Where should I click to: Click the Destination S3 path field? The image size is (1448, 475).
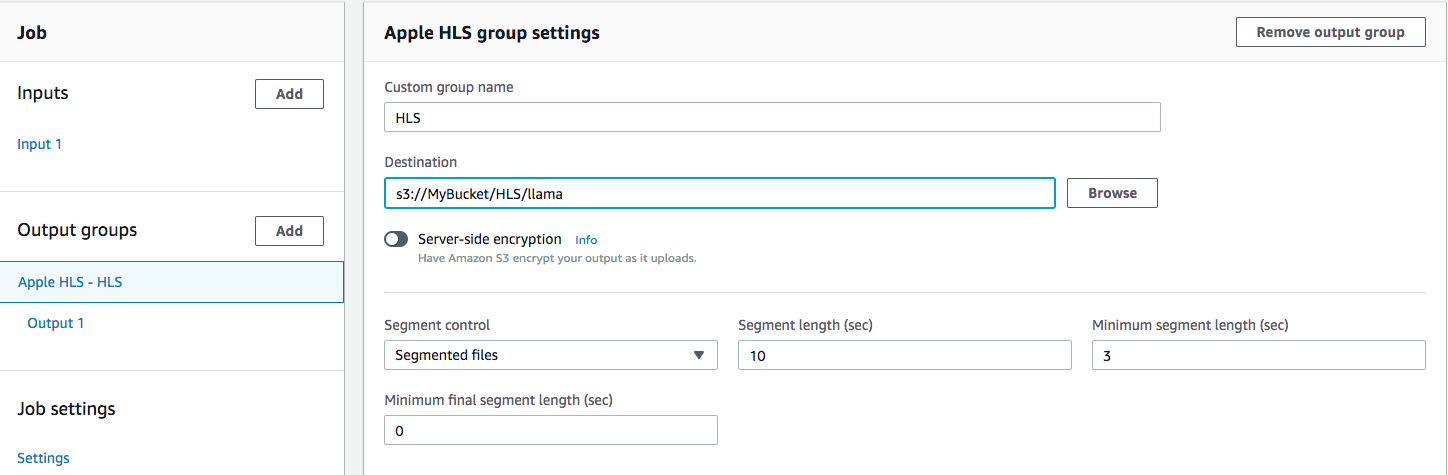720,193
